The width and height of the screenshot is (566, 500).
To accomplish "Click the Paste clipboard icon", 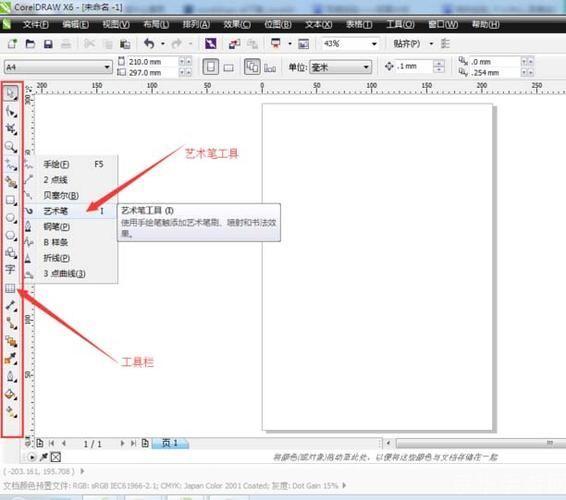I will click(125, 44).
